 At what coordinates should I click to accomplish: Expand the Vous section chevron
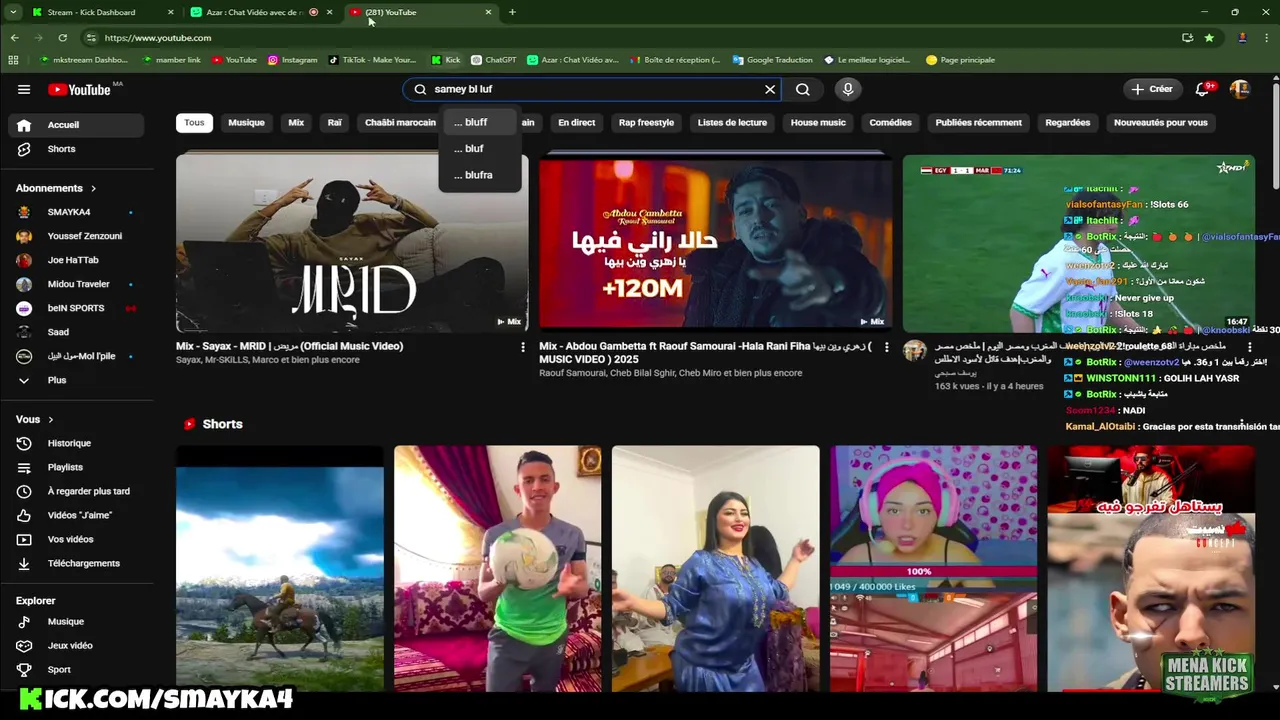point(51,419)
